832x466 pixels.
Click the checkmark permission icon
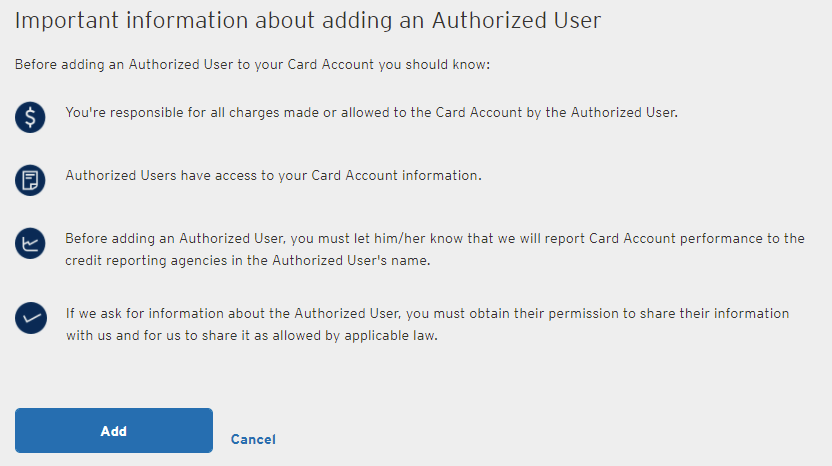pyautogui.click(x=31, y=319)
